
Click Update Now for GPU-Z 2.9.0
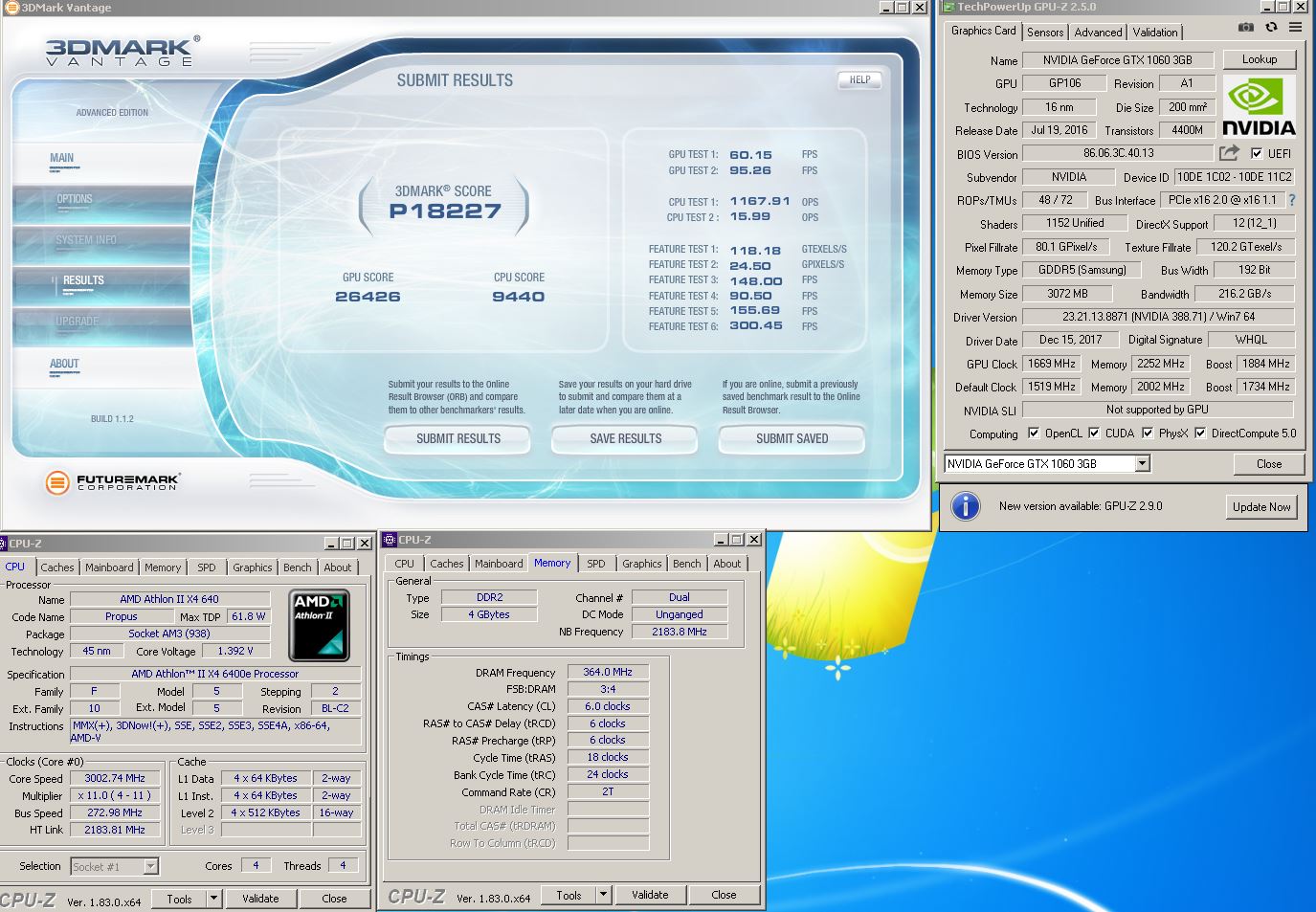(x=1261, y=507)
